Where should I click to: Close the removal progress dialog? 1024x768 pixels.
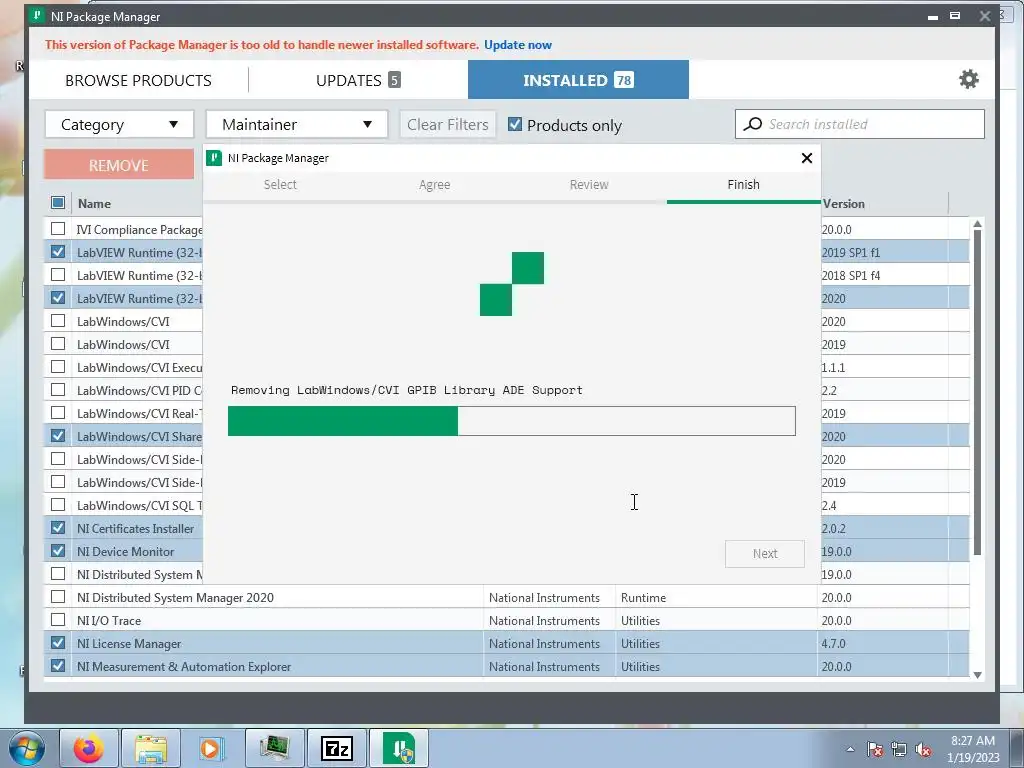coord(807,157)
